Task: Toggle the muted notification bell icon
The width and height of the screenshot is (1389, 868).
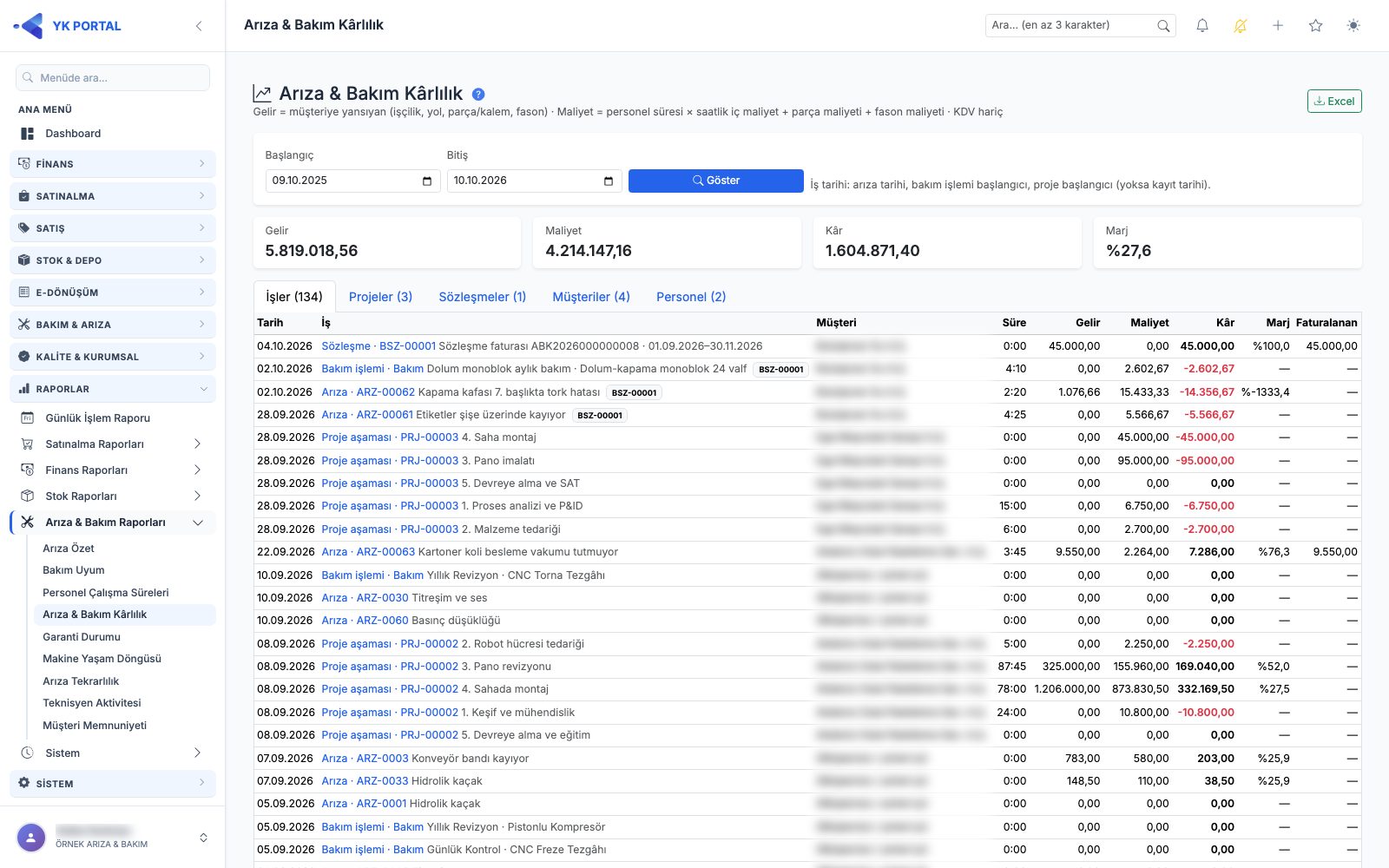Action: point(1241,26)
